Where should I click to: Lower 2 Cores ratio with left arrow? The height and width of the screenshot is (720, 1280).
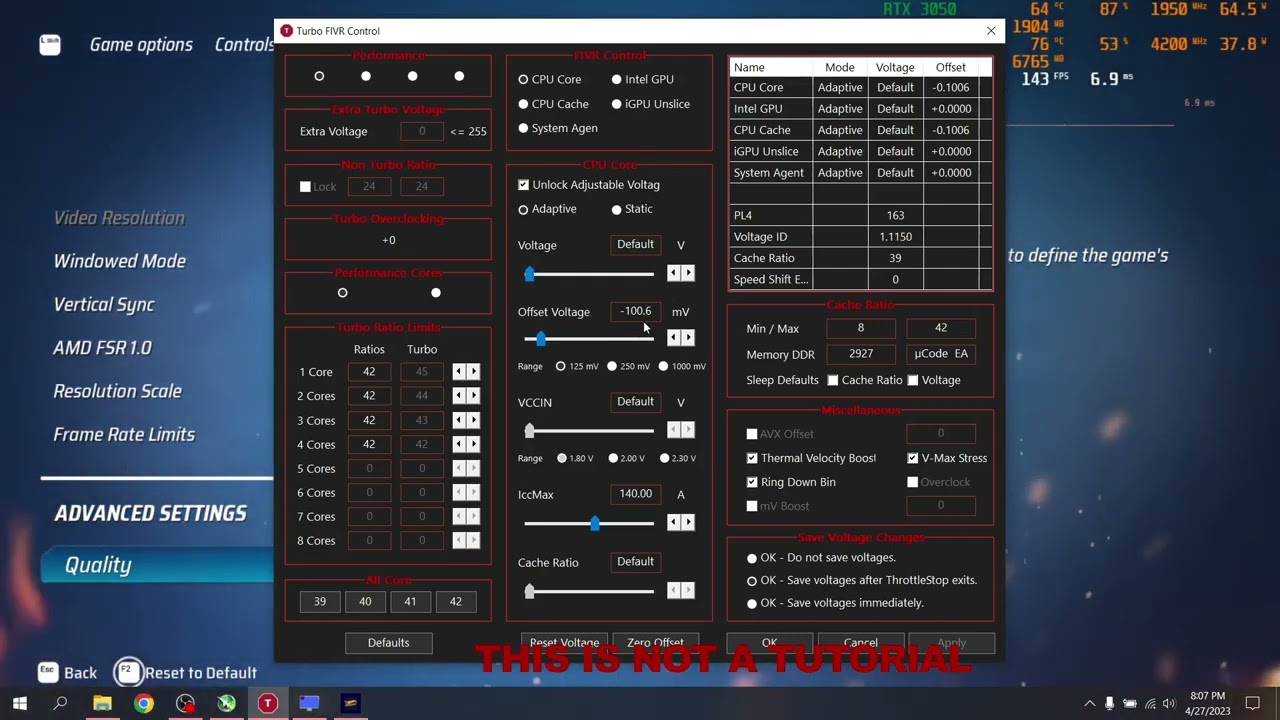459,396
